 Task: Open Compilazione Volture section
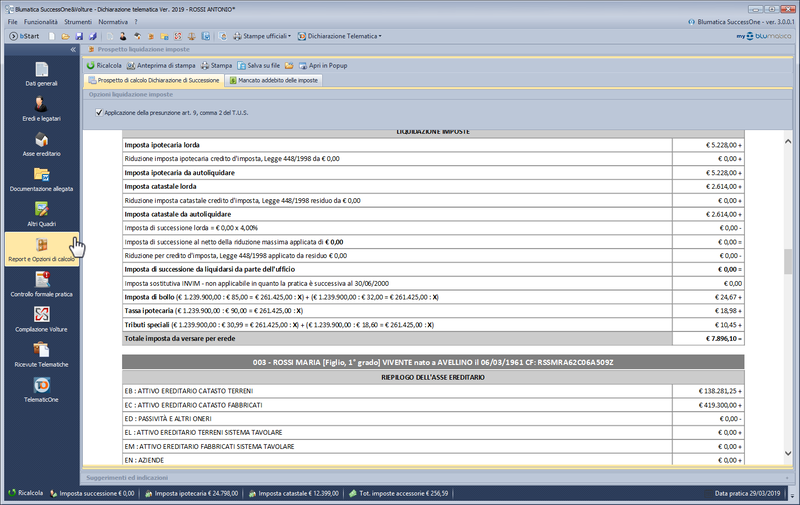tap(41, 320)
